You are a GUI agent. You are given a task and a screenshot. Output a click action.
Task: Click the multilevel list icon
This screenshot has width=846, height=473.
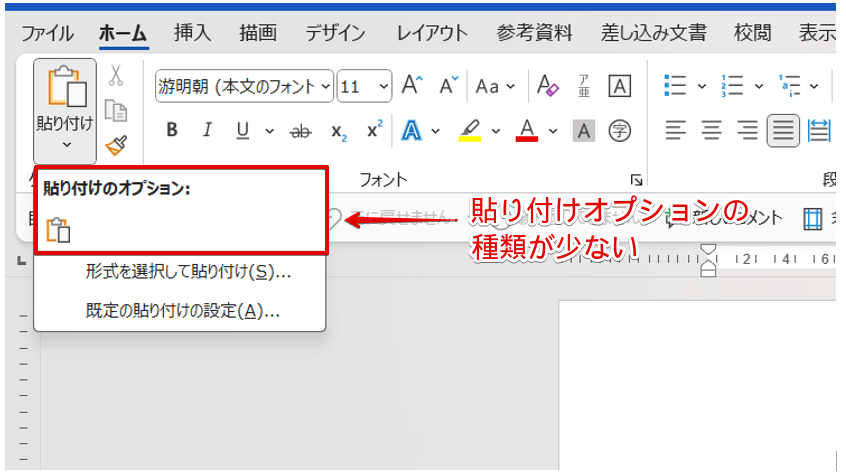pos(790,86)
